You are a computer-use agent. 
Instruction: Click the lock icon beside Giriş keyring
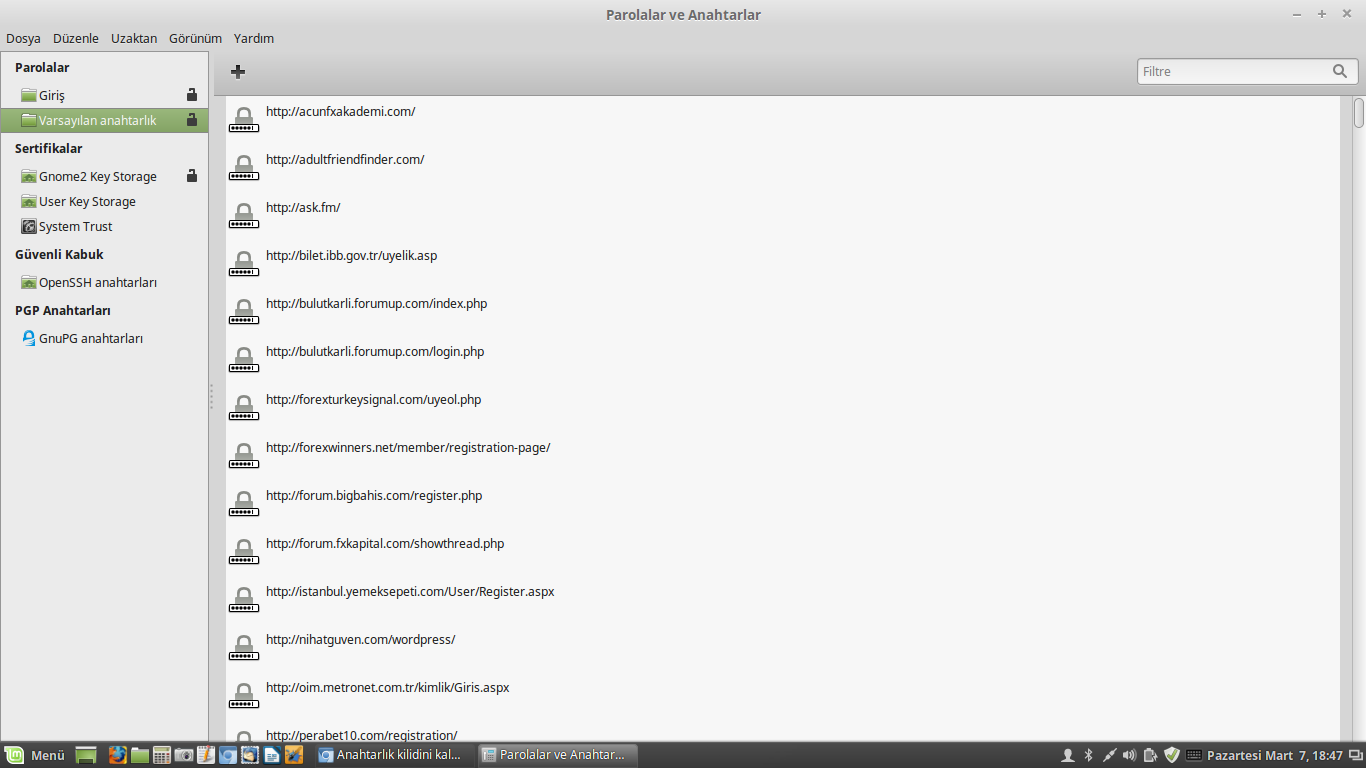click(x=192, y=95)
